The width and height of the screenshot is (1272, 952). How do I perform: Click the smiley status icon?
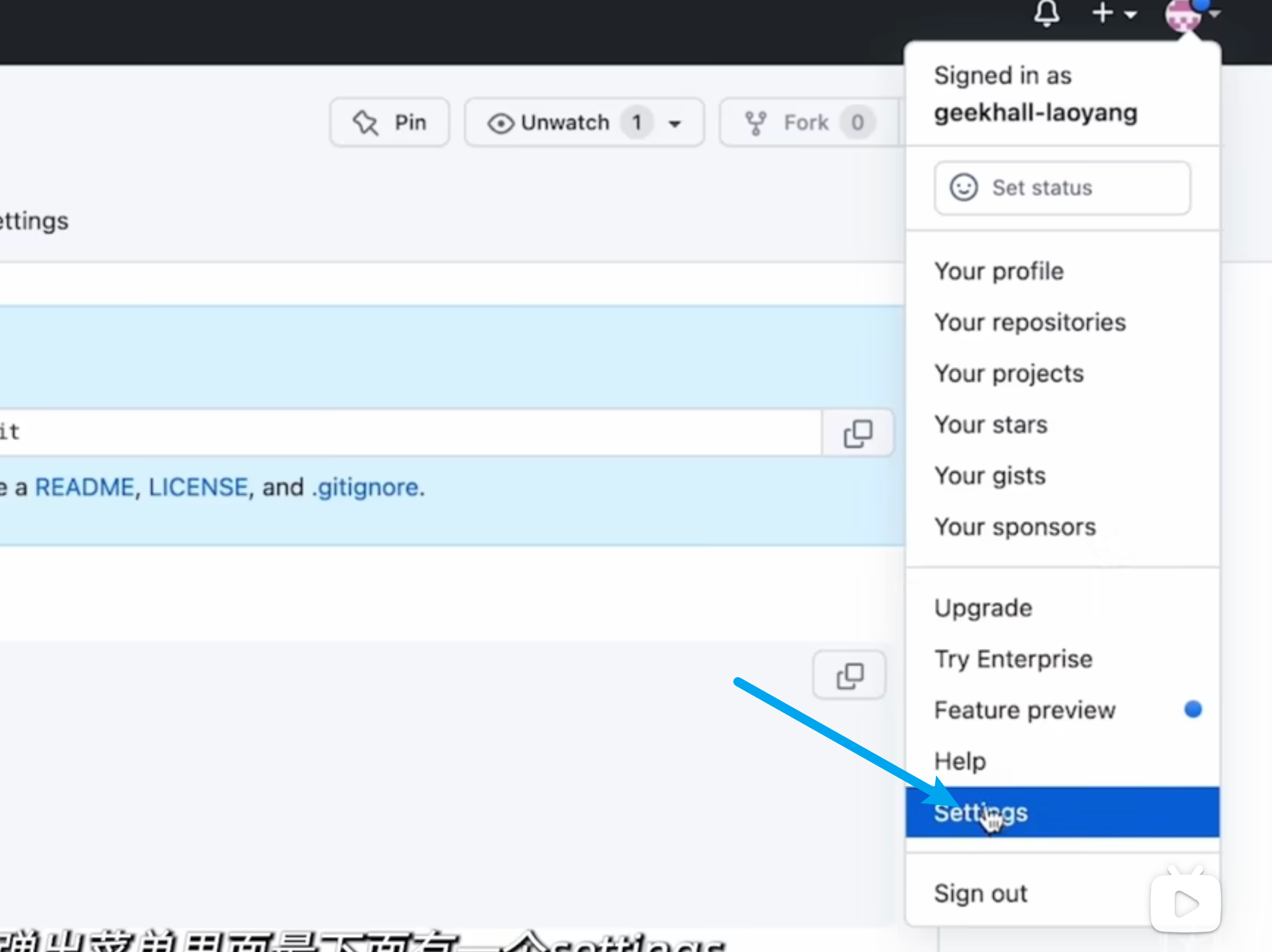point(963,188)
